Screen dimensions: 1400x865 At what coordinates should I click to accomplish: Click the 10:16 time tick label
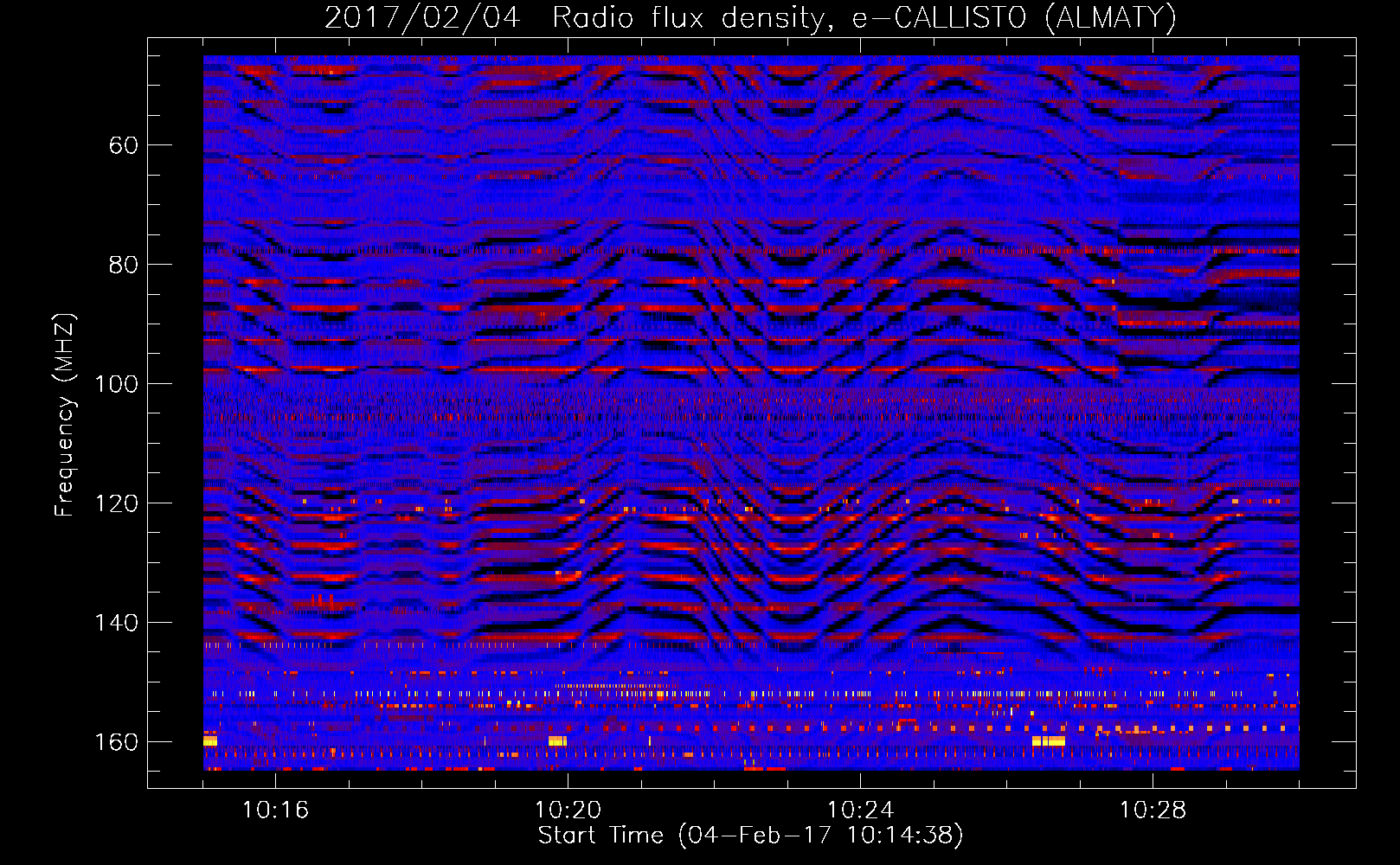[275, 811]
